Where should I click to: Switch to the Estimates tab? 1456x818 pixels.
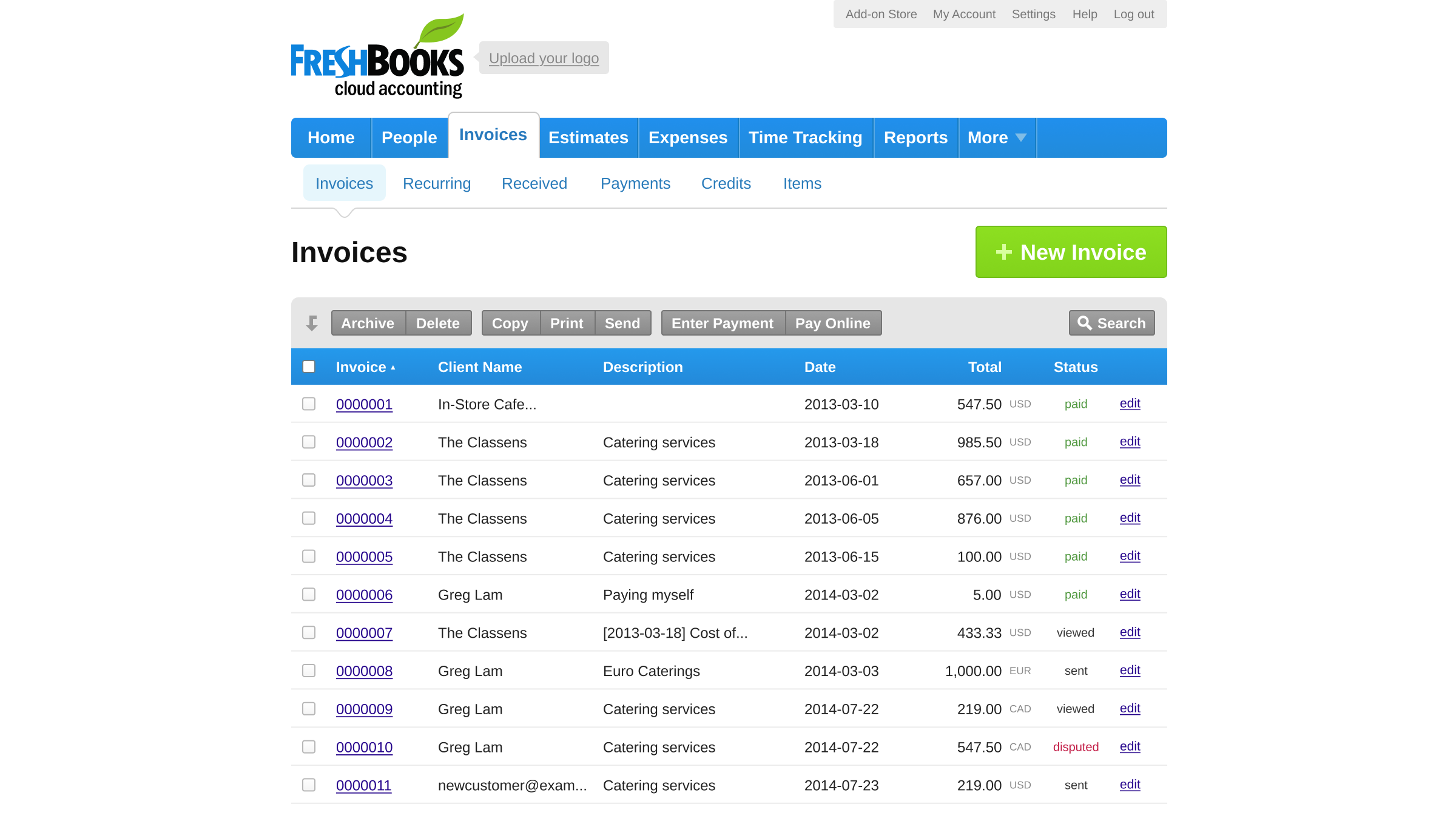[x=588, y=138]
